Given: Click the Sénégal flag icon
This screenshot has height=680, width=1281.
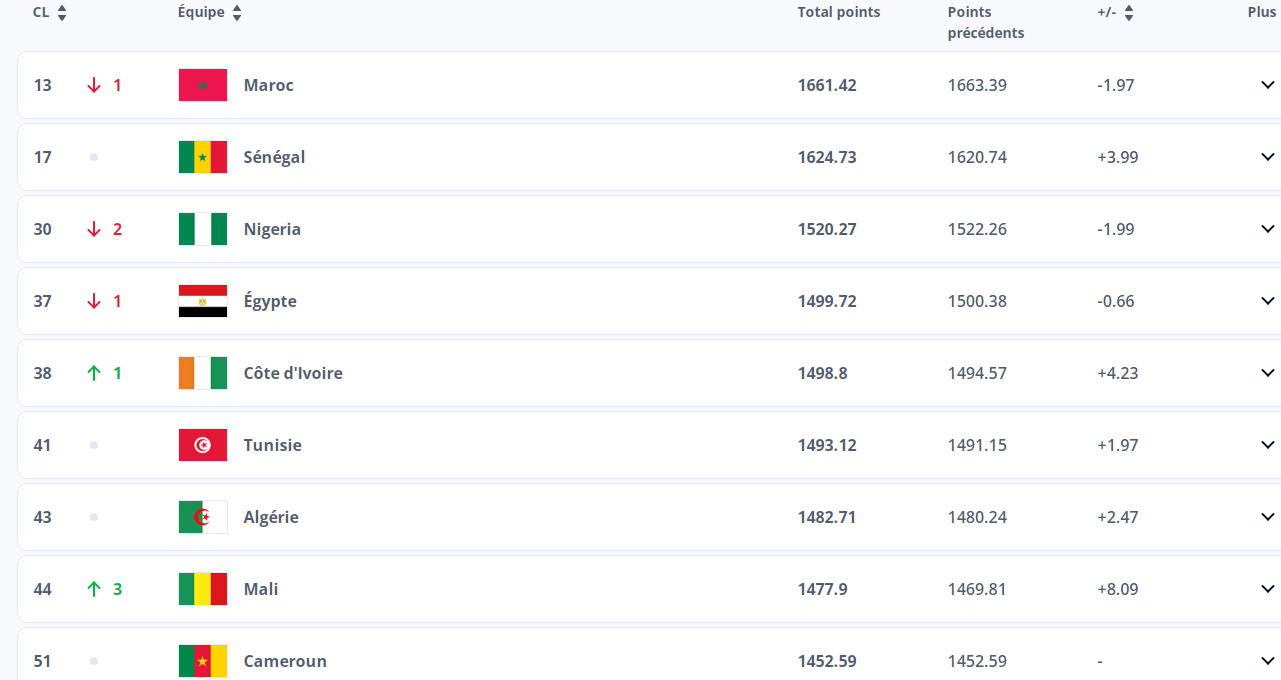Looking at the screenshot, I should (203, 157).
